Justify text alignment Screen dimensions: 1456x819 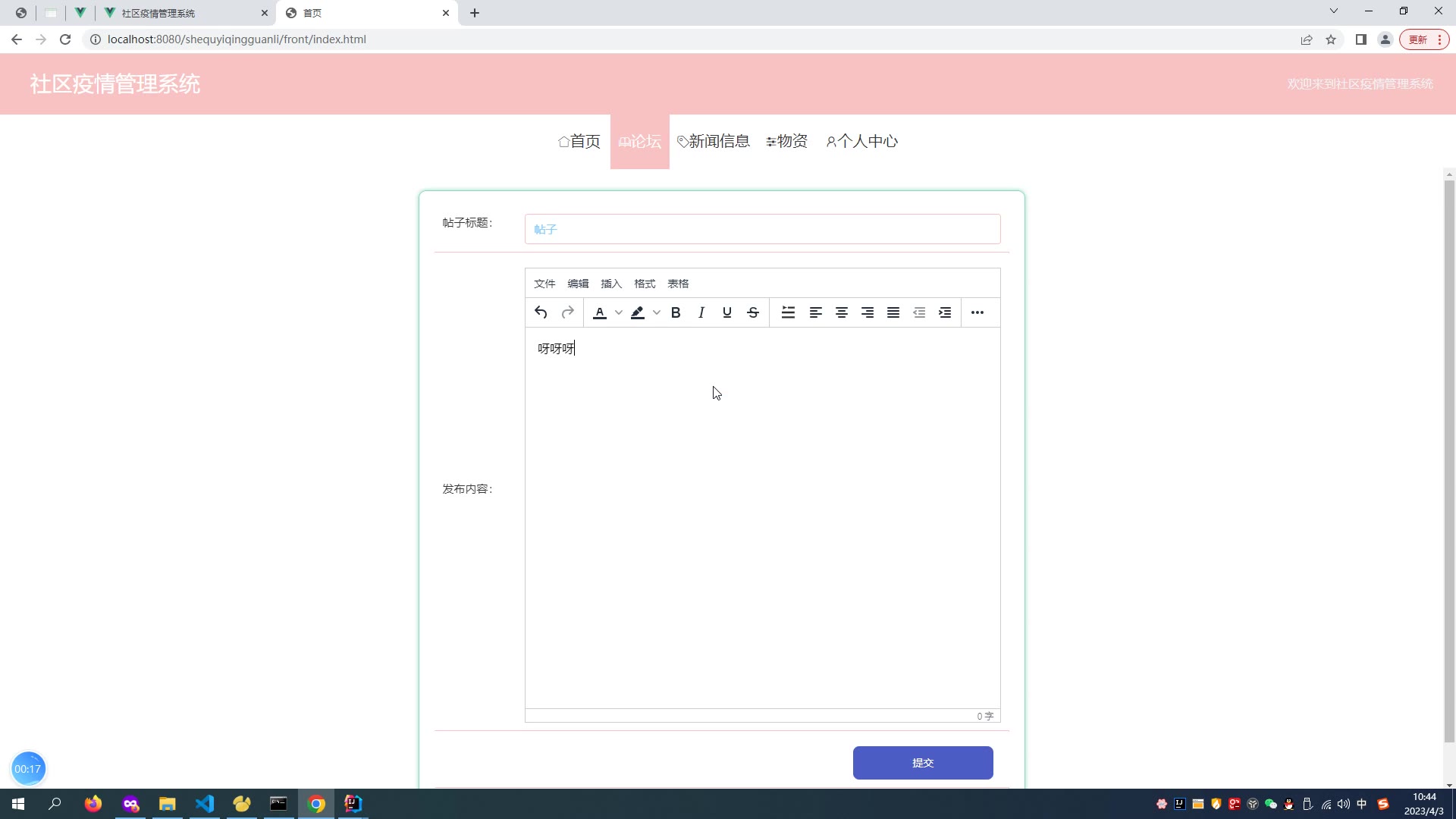click(893, 312)
